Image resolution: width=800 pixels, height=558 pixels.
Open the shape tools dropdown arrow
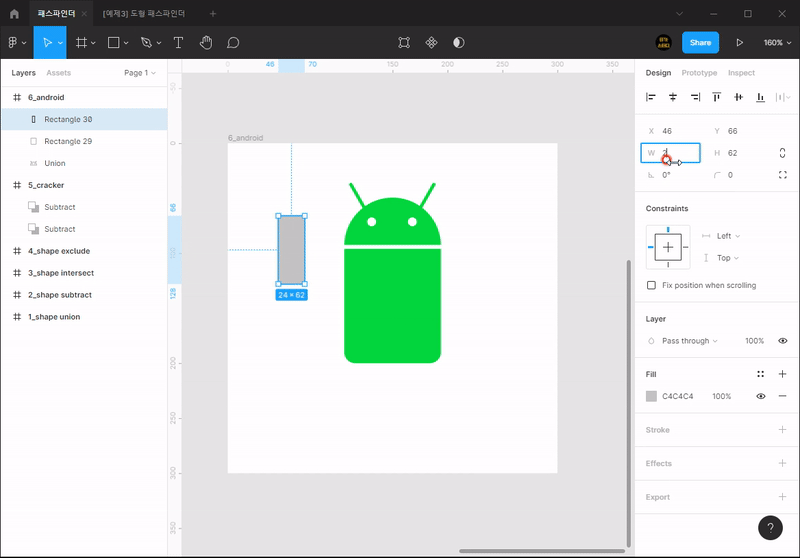126,43
